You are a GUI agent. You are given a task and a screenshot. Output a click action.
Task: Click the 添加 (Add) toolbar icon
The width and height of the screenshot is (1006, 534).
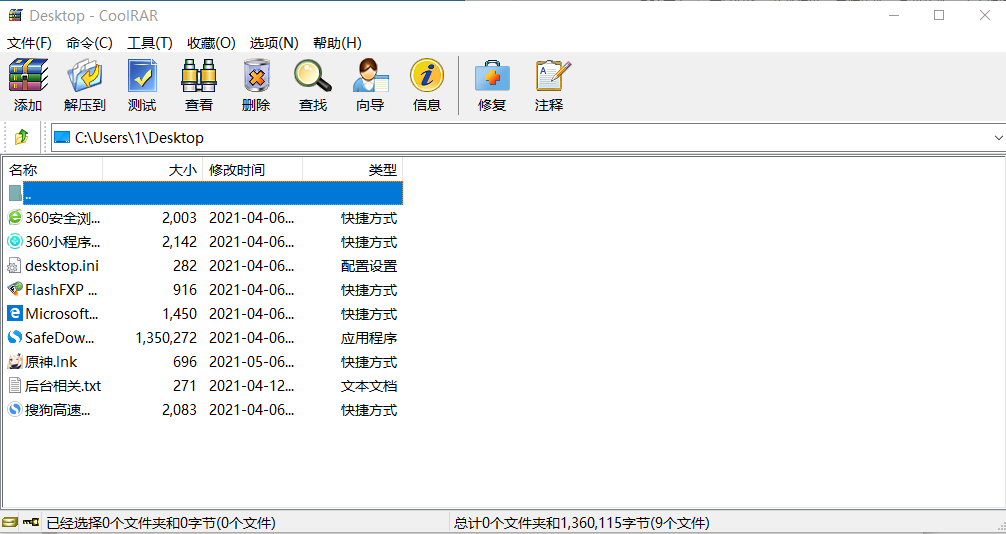click(28, 76)
